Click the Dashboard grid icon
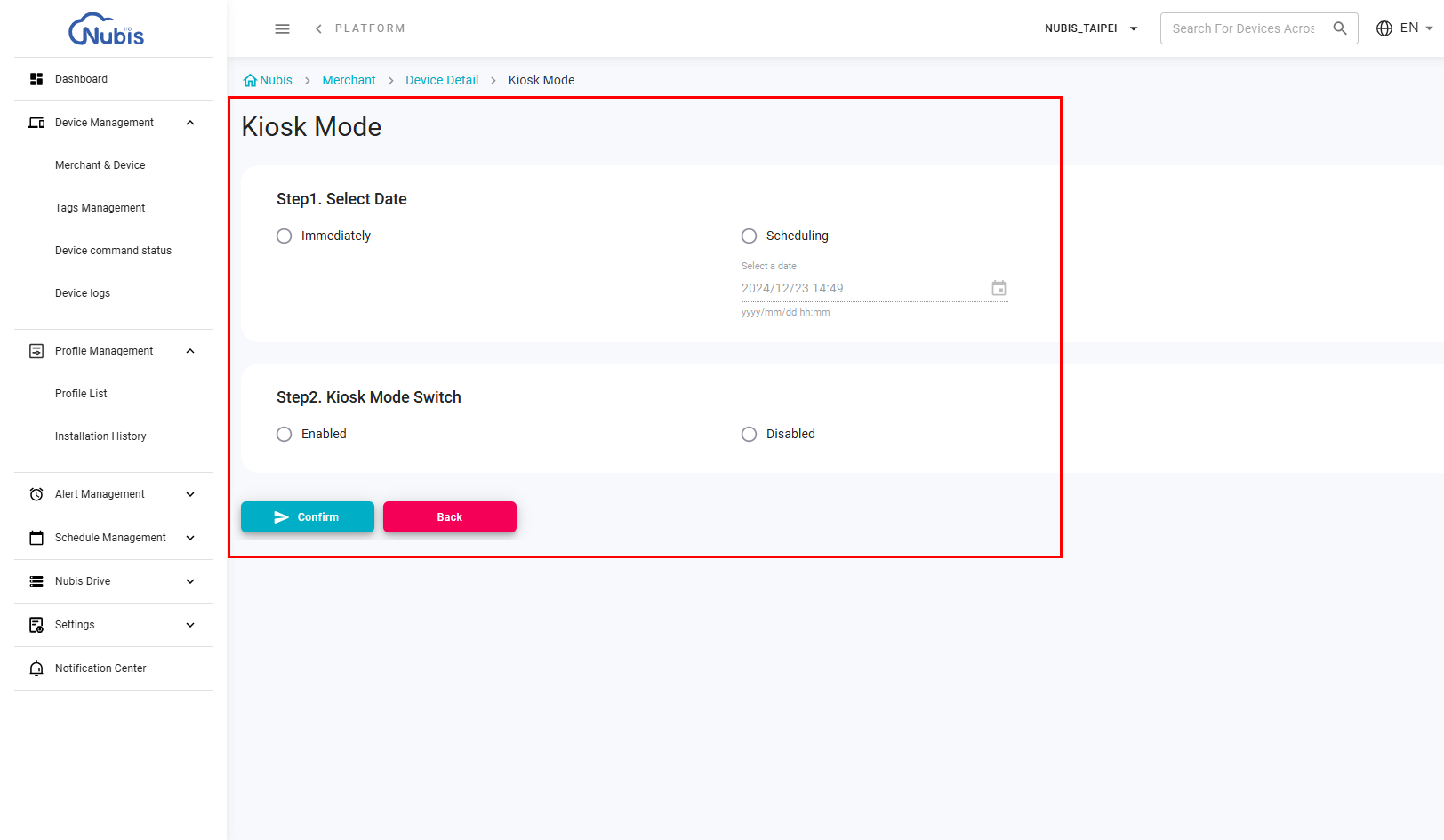 point(36,79)
